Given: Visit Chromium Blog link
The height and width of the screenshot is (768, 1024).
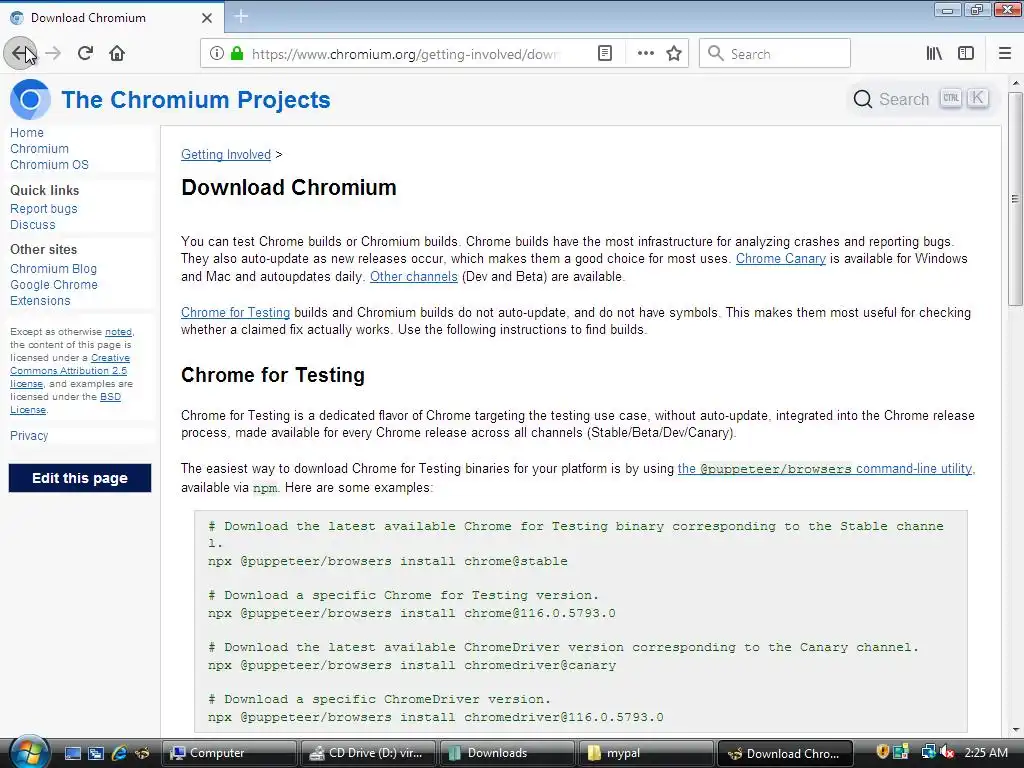Looking at the screenshot, I should point(54,268).
